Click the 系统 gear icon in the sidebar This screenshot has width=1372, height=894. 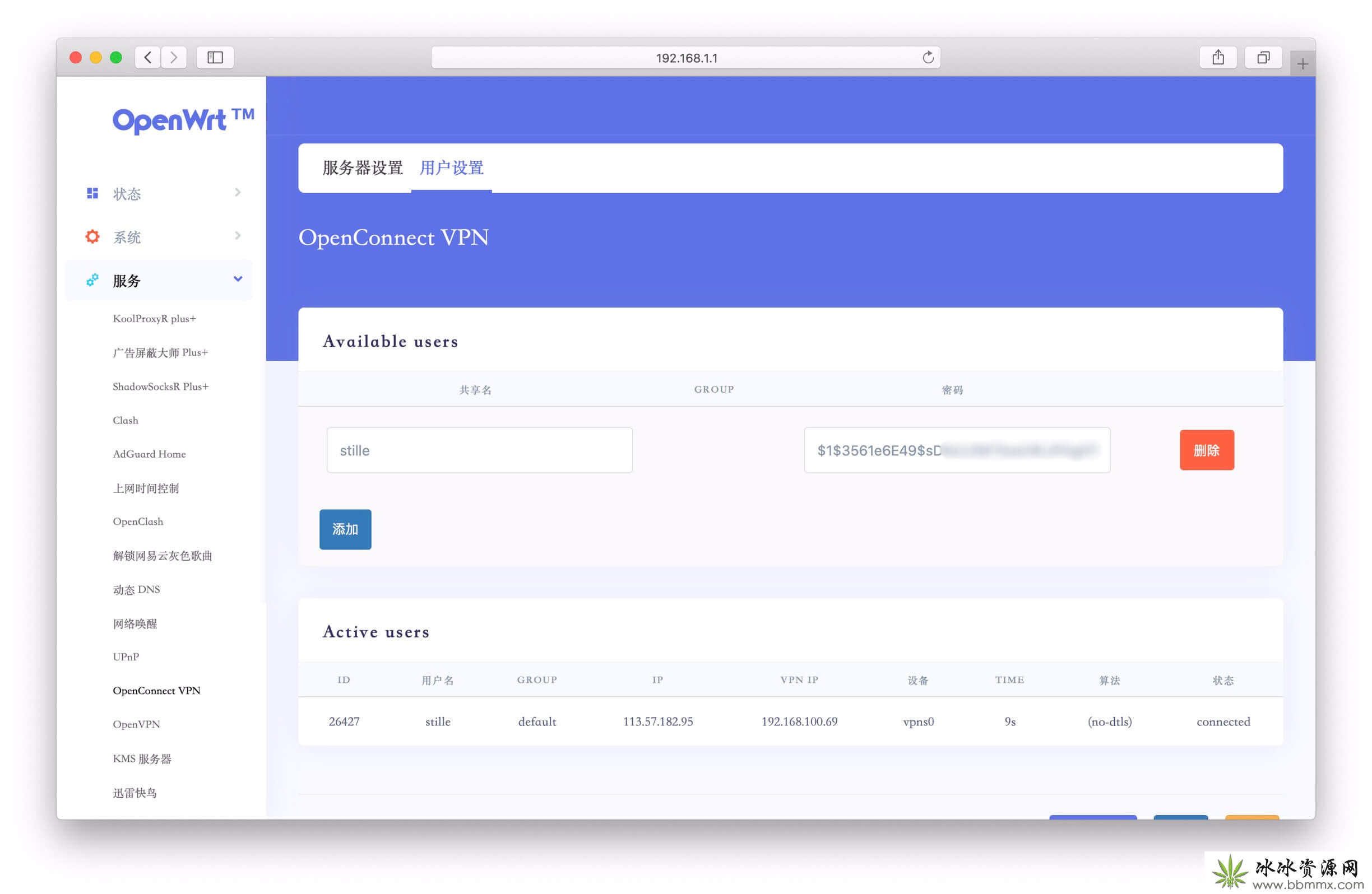(x=92, y=236)
